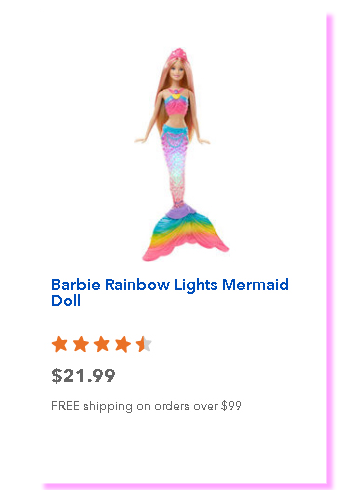Click the gray unfilled part of last star
Image resolution: width=362 pixels, height=490 pixels.
(148, 344)
